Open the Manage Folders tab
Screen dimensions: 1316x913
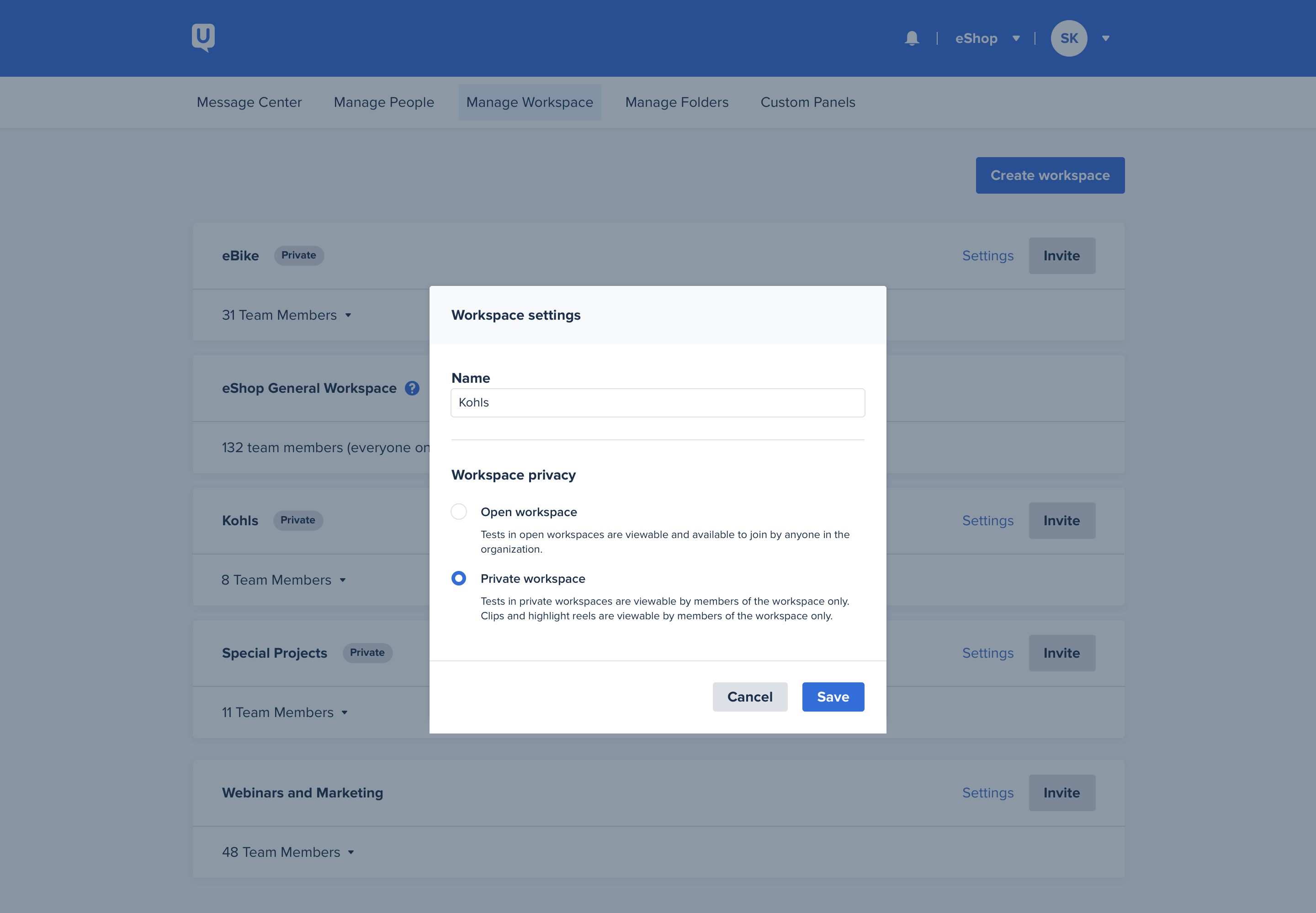[x=677, y=102]
